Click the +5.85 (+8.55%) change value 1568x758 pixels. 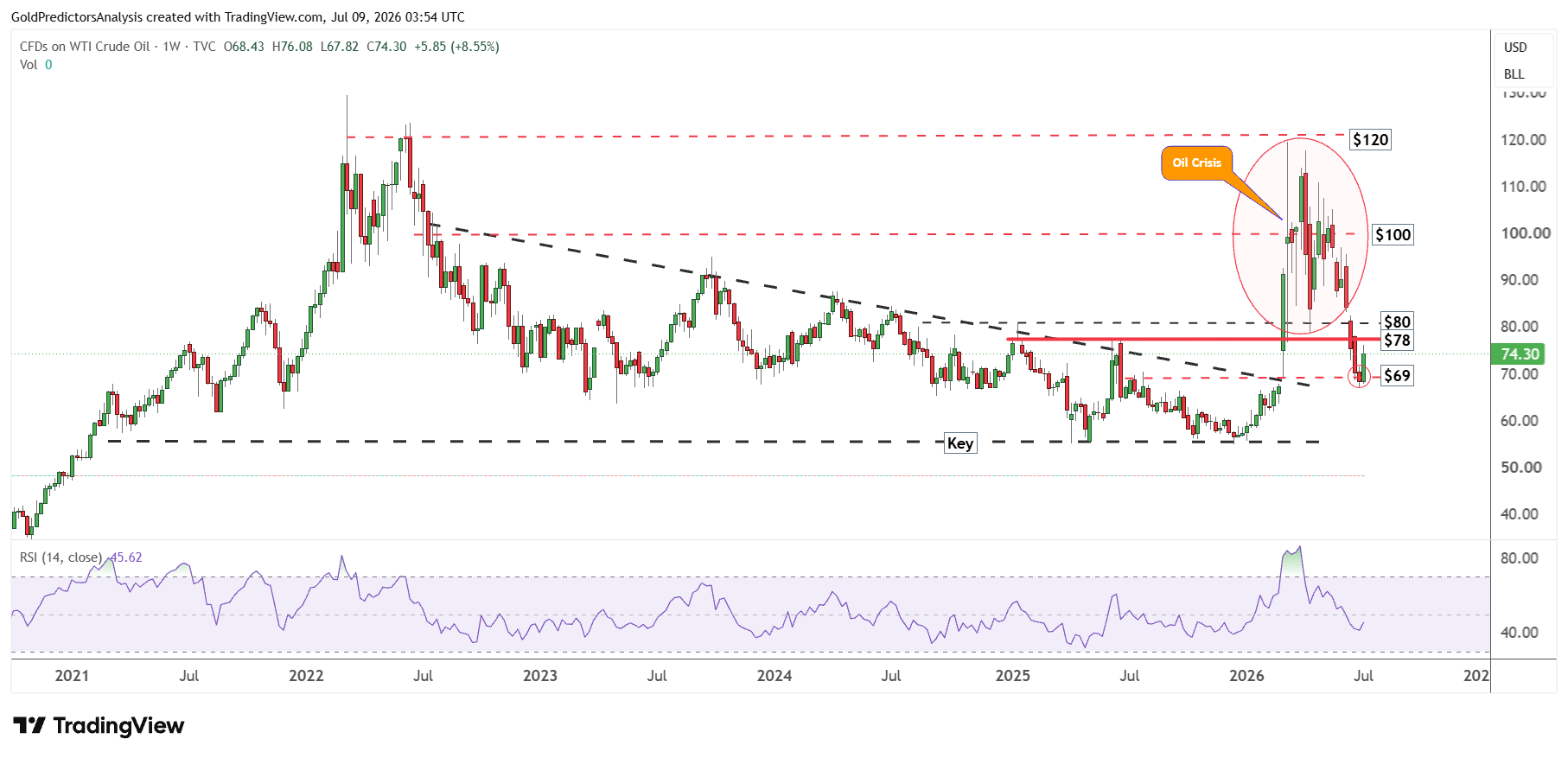click(x=456, y=47)
